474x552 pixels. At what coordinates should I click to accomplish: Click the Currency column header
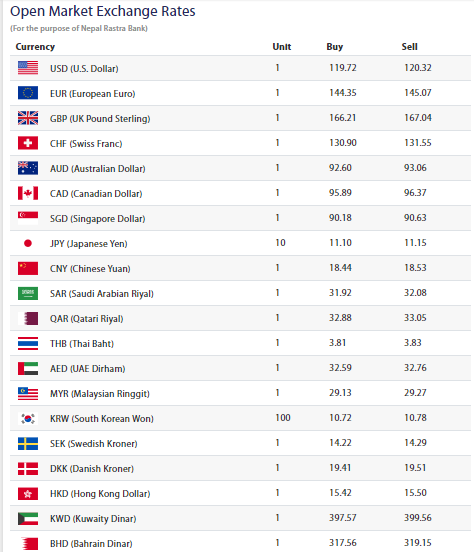pos(35,47)
